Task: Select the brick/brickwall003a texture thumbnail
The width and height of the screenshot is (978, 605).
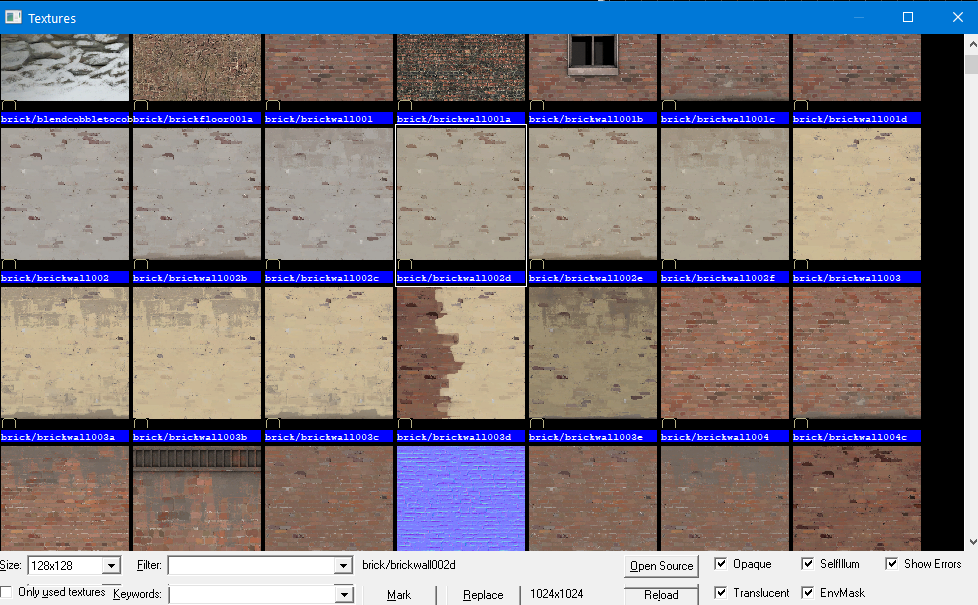Action: 65,353
